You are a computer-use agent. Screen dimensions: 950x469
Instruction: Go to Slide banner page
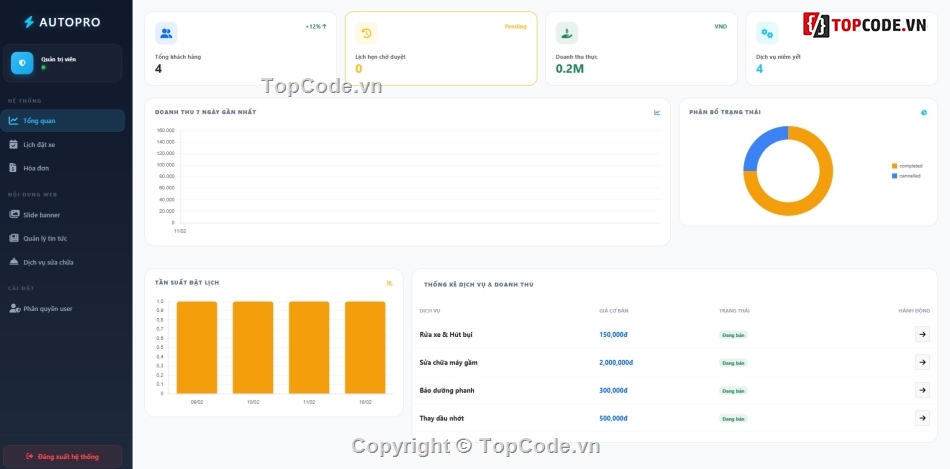(x=62, y=215)
